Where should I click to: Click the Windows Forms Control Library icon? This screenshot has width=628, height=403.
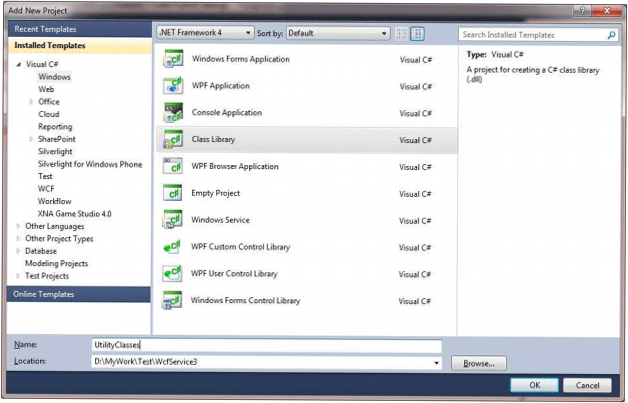pos(172,300)
